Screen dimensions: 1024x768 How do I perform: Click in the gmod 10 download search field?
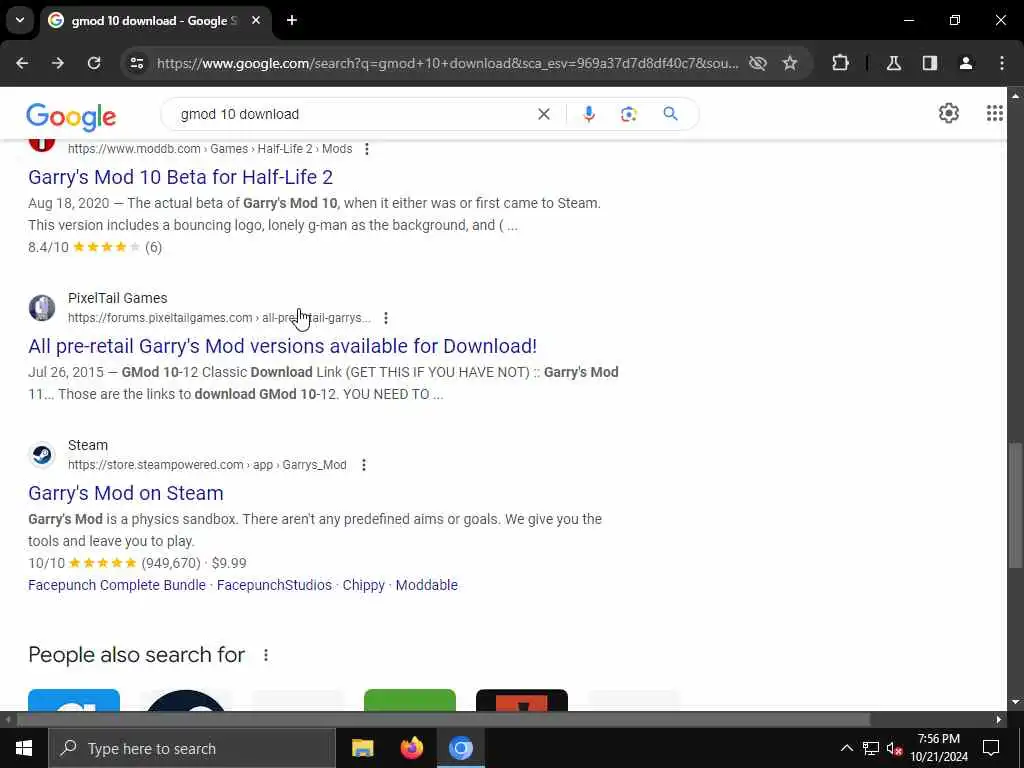[x=353, y=114]
